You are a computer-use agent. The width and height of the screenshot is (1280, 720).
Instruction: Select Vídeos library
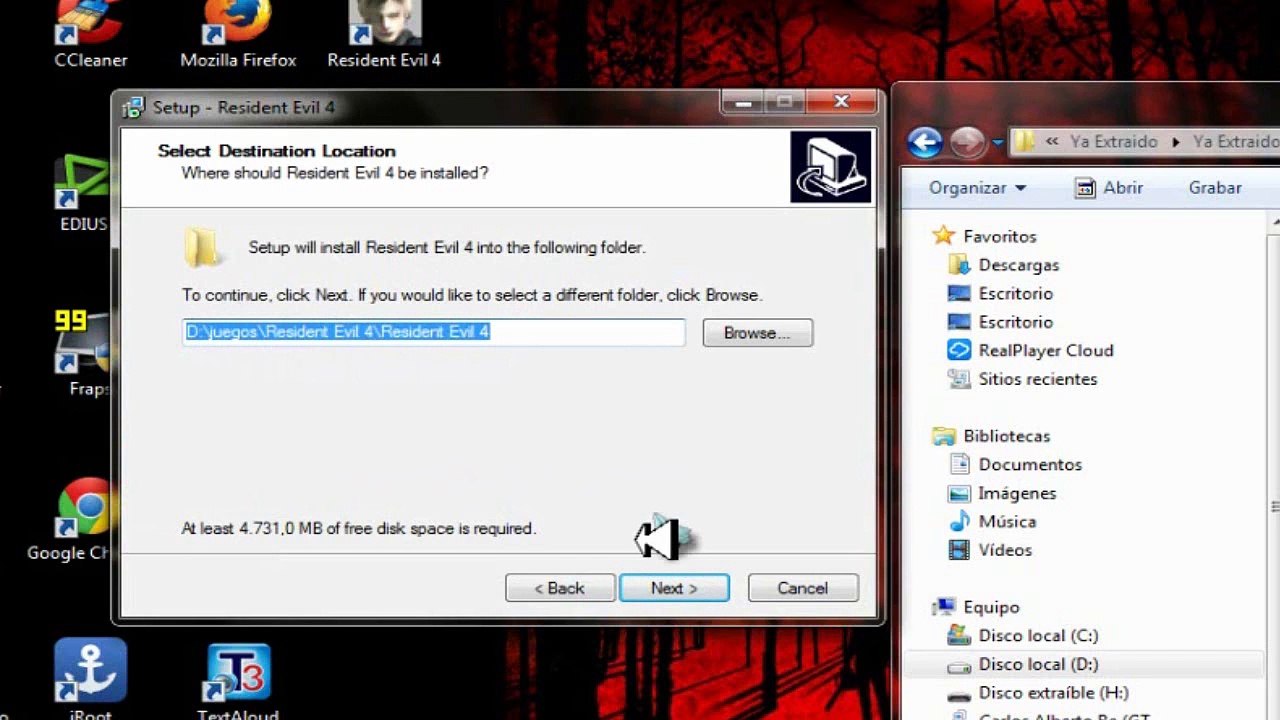click(1005, 550)
